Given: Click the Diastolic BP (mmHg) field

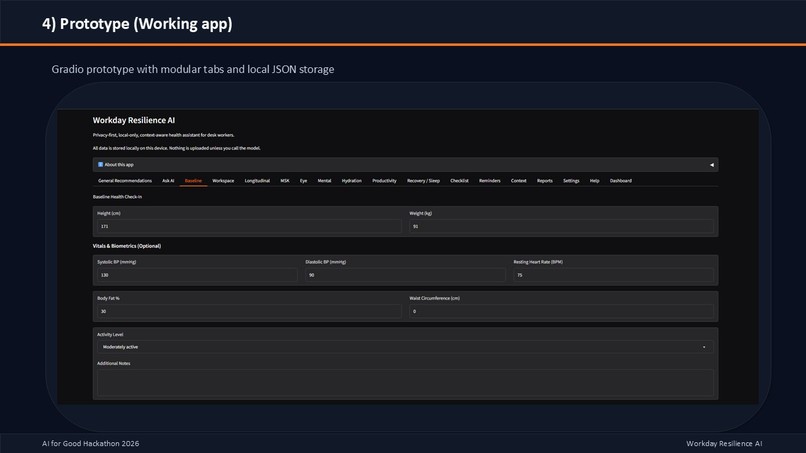Looking at the screenshot, I should [x=405, y=275].
